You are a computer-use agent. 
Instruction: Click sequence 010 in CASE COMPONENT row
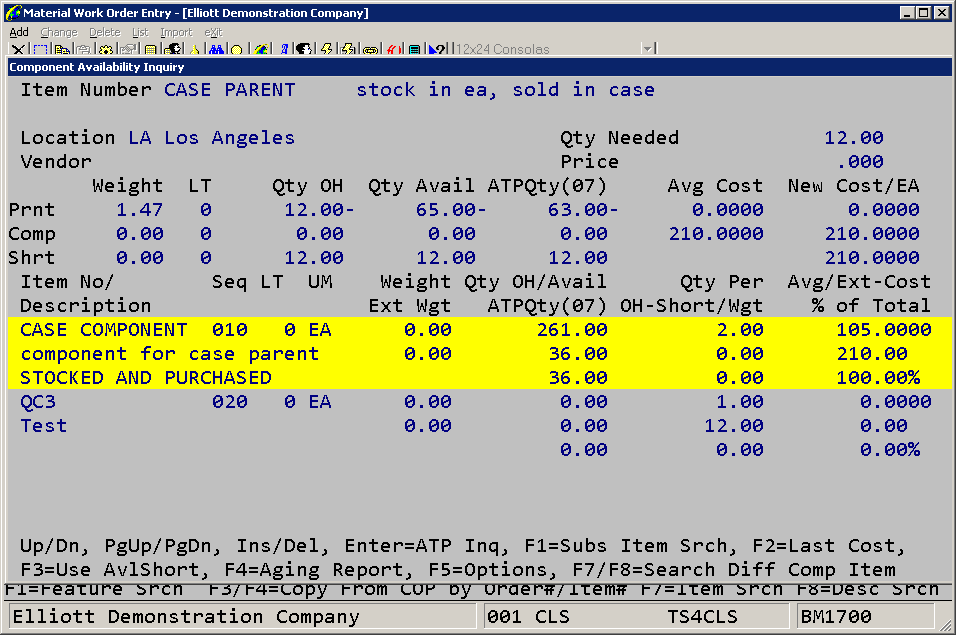230,330
